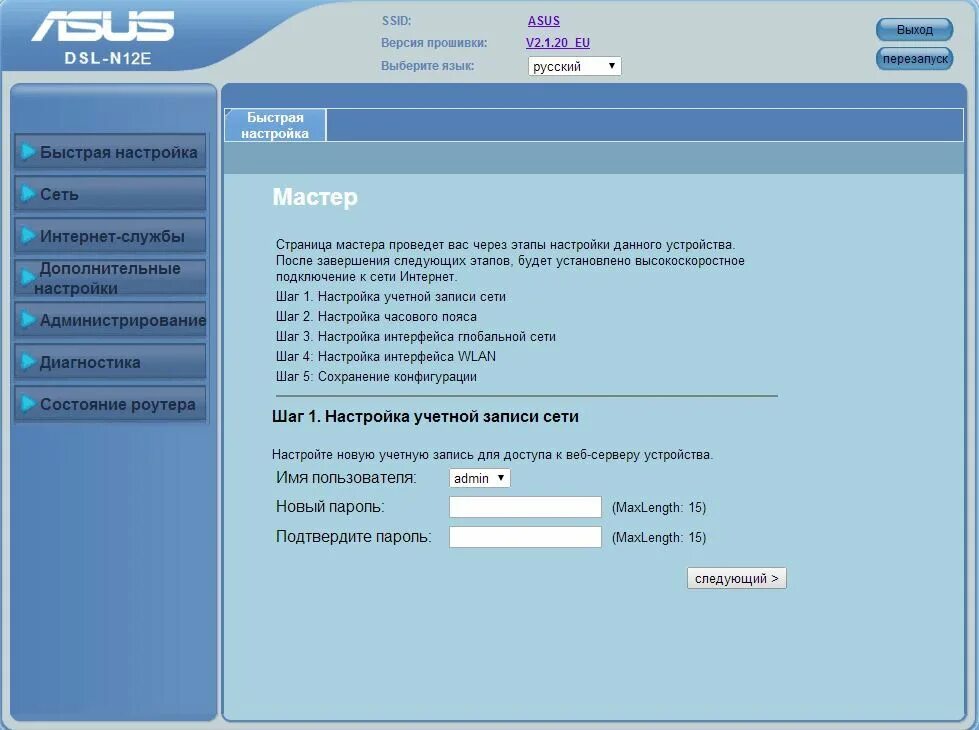Image resolution: width=979 pixels, height=730 pixels.
Task: Click the Новый пароль label
Action: click(330, 506)
